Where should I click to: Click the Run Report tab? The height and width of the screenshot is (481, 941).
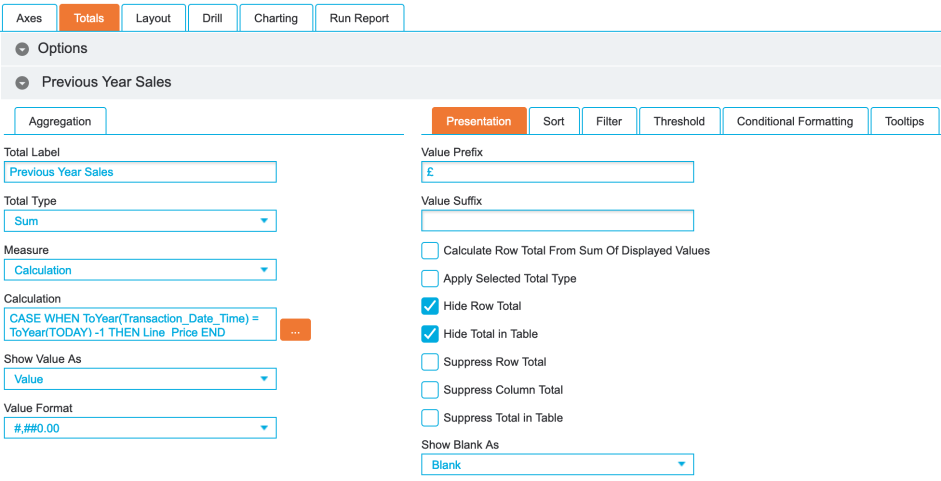(359, 18)
